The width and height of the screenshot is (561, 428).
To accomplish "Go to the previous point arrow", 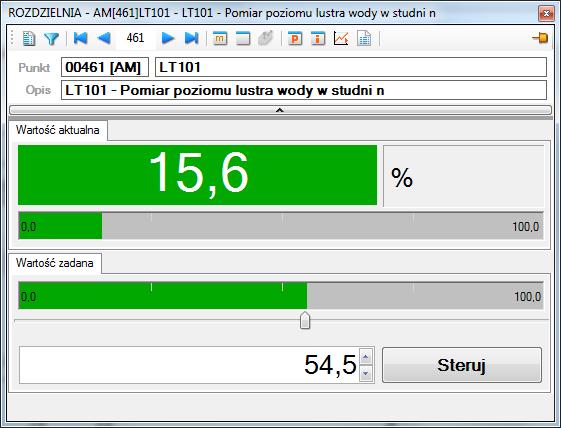I will (104, 38).
